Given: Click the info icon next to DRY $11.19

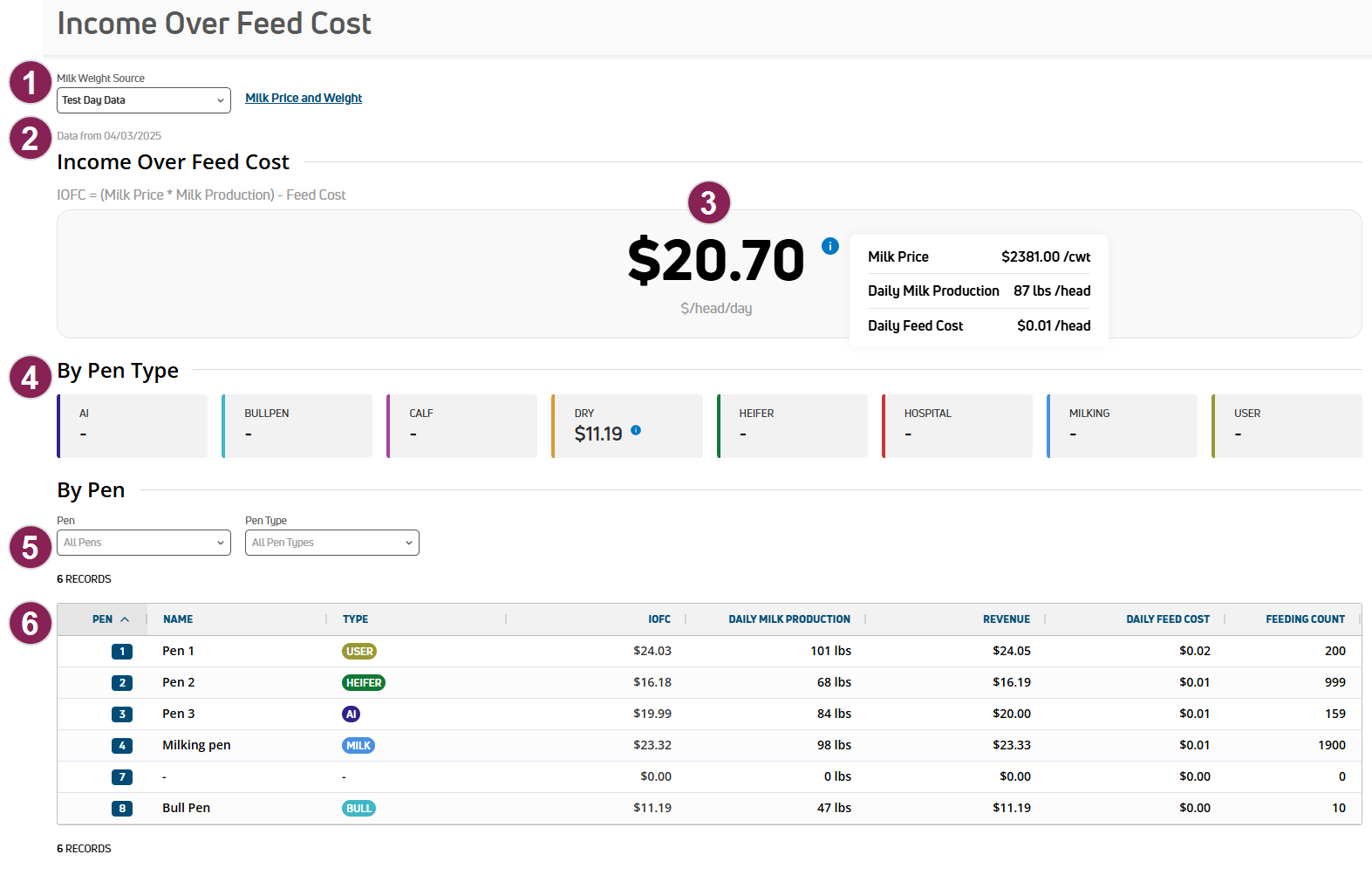Looking at the screenshot, I should pos(636,430).
